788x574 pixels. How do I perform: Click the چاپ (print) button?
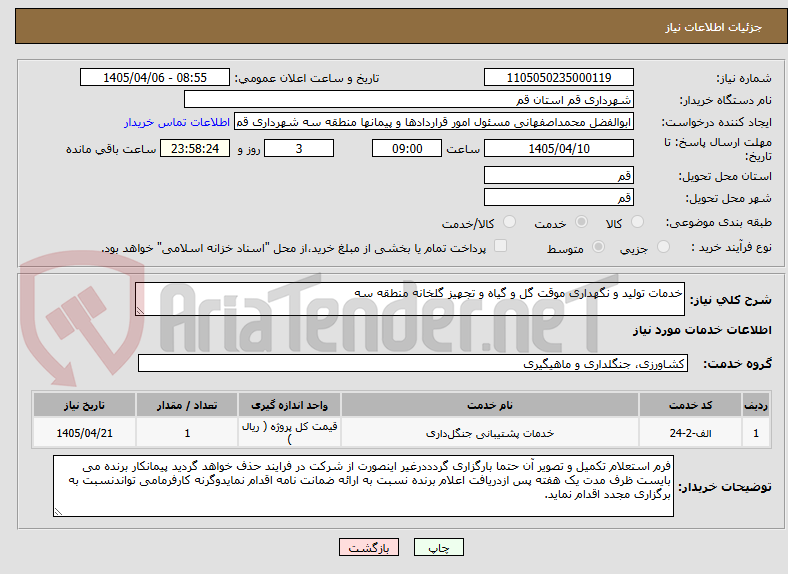tap(438, 547)
